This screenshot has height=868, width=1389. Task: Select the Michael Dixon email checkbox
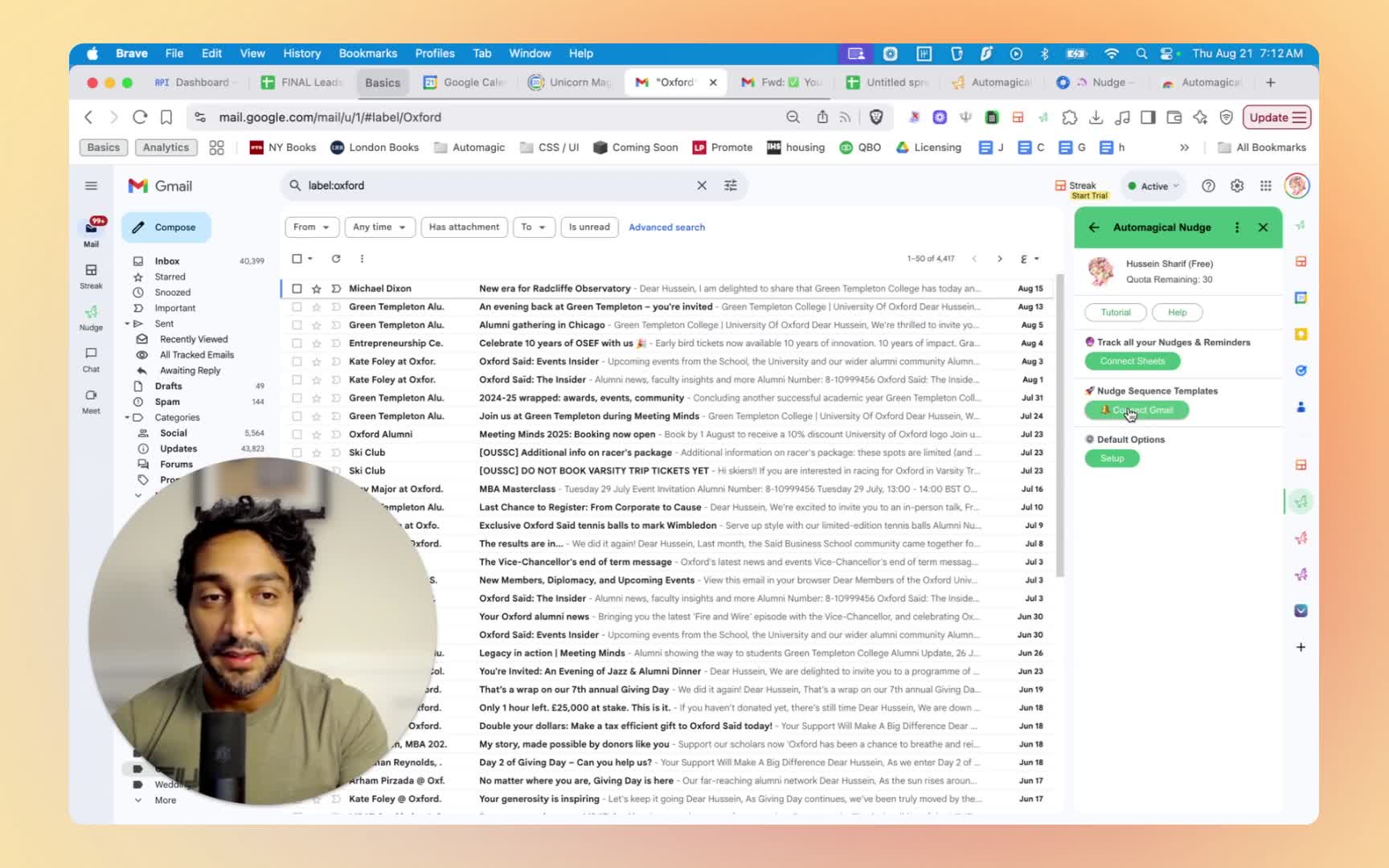click(x=297, y=289)
